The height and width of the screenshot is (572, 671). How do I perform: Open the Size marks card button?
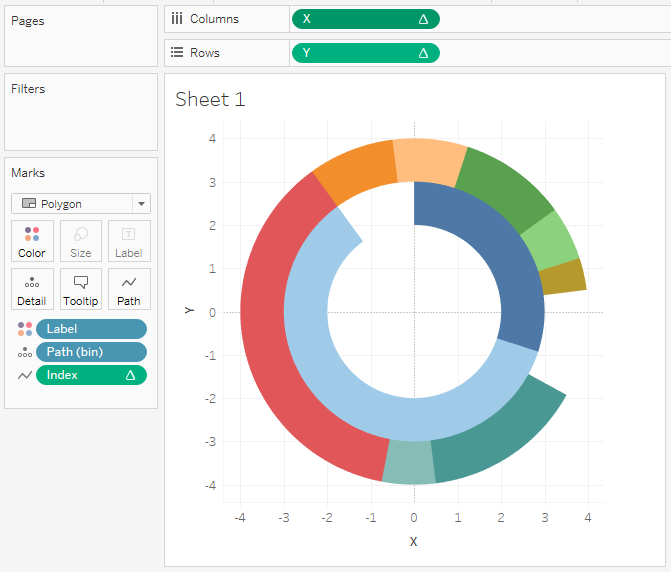tap(80, 241)
